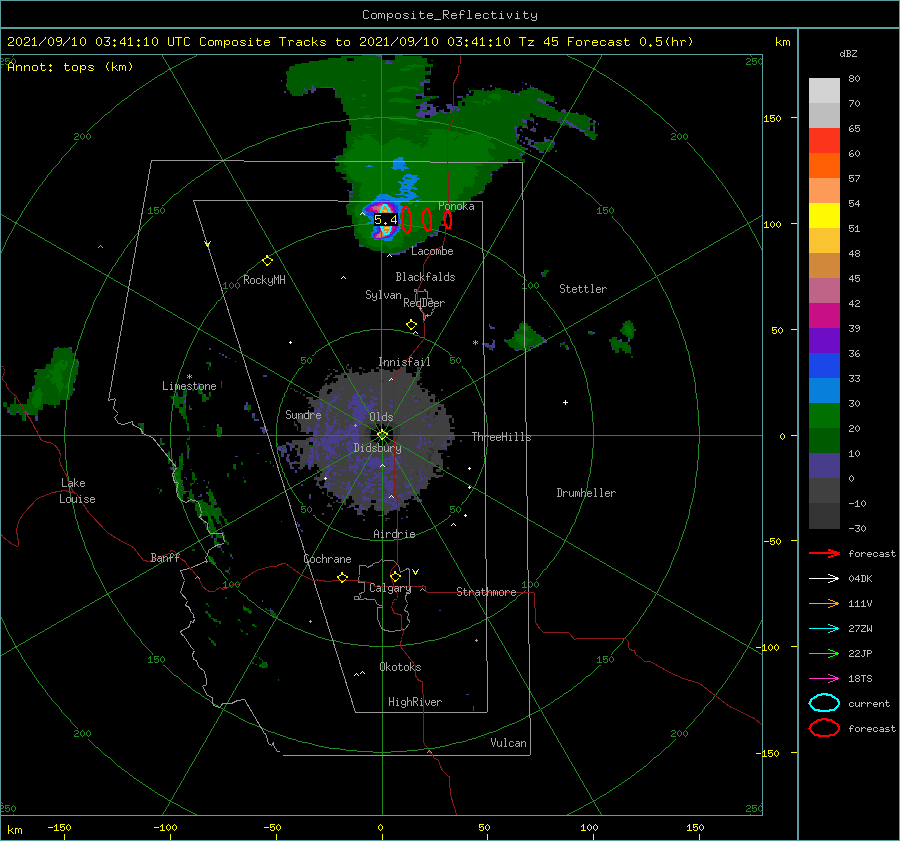Image resolution: width=900 pixels, height=841 pixels.
Task: Click the forecast ellipse closest to 5.4 label
Action: point(406,219)
